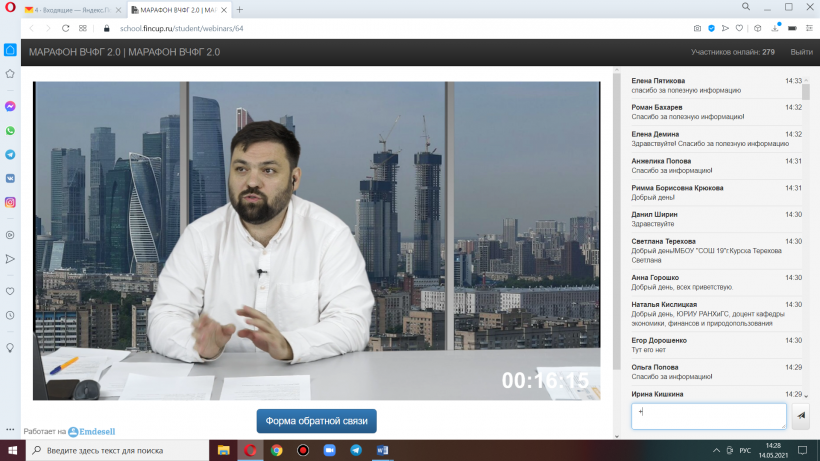Screen dimensions: 820x461
Task: Open the Opera sidebar home icon
Action: [x=10, y=50]
